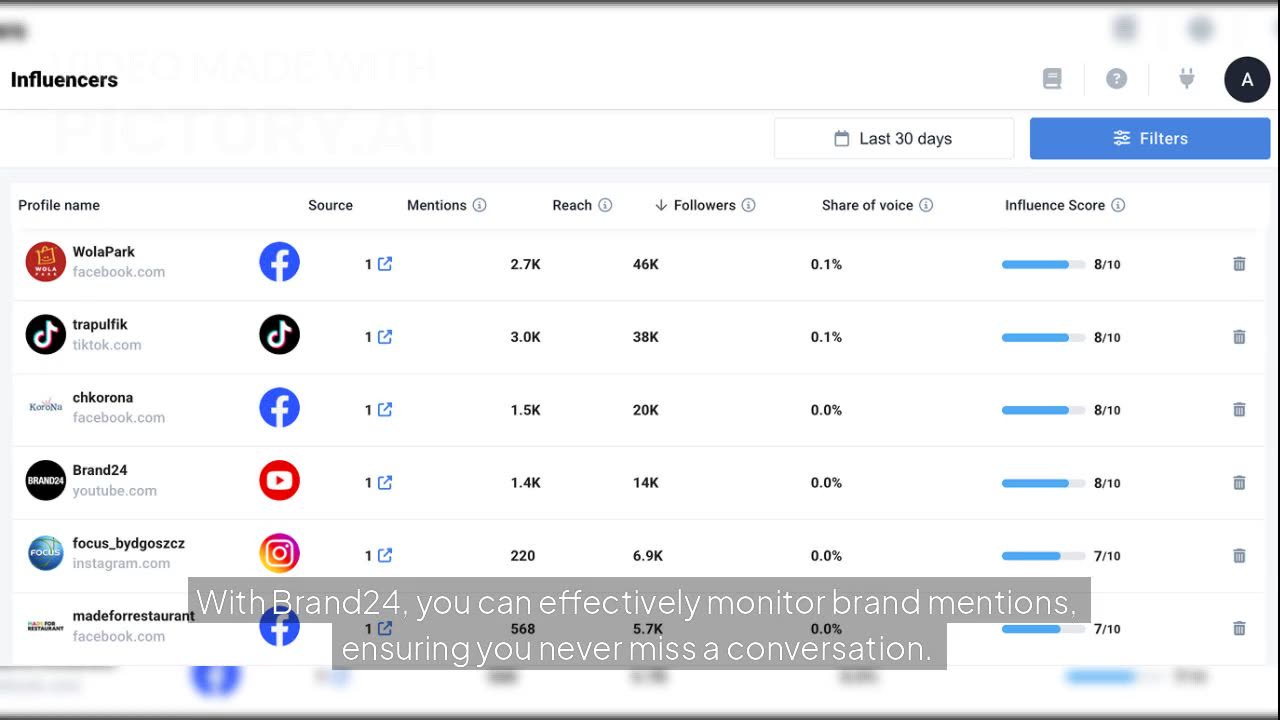
Task: Click the YouTube source icon for Brand24
Action: (x=280, y=481)
